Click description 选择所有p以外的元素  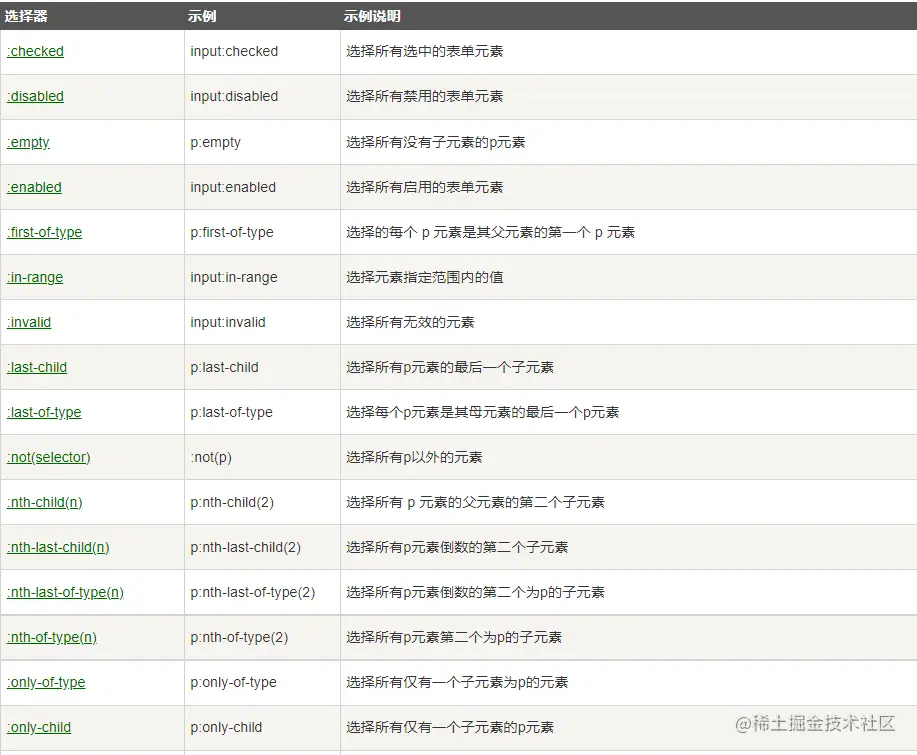click(414, 457)
